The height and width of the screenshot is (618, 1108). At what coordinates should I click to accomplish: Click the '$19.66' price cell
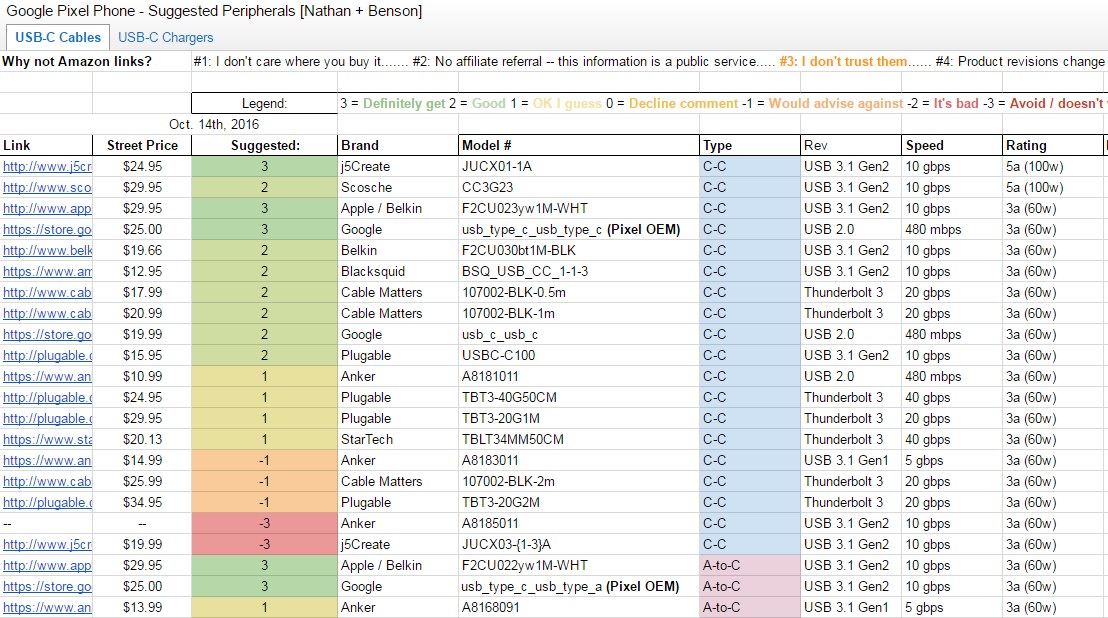coord(142,251)
